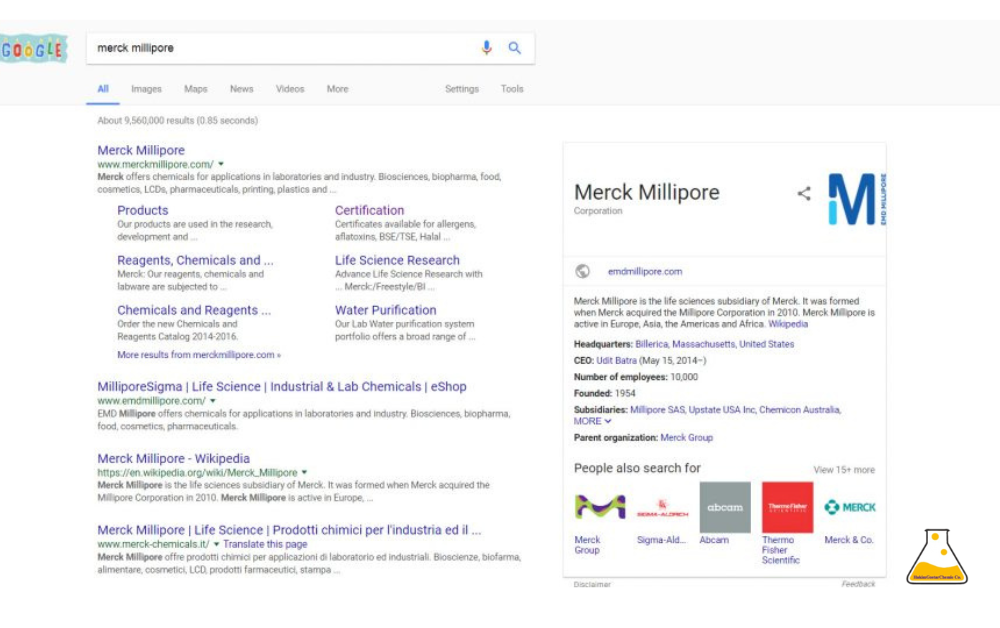Viewport: 1000px width, 628px height.
Task: Open the Certification sitelink
Action: [369, 210]
